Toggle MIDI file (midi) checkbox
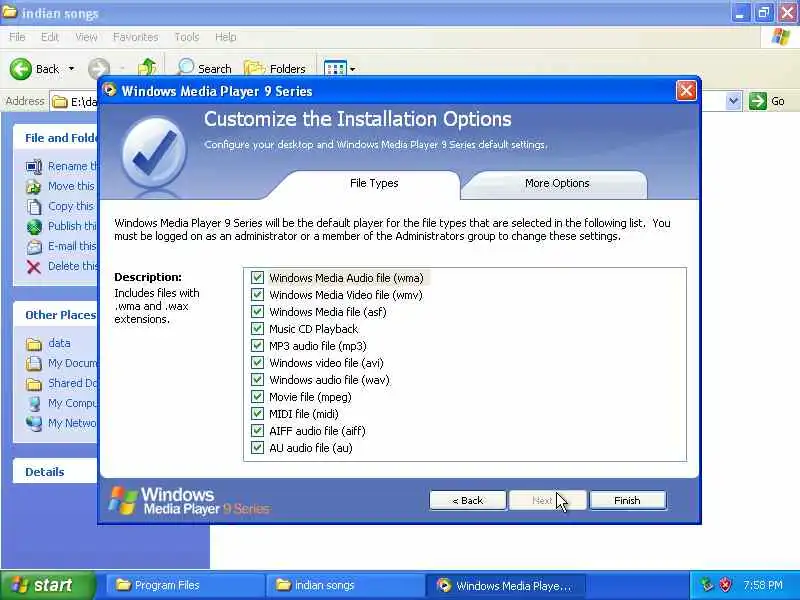 [x=257, y=414]
